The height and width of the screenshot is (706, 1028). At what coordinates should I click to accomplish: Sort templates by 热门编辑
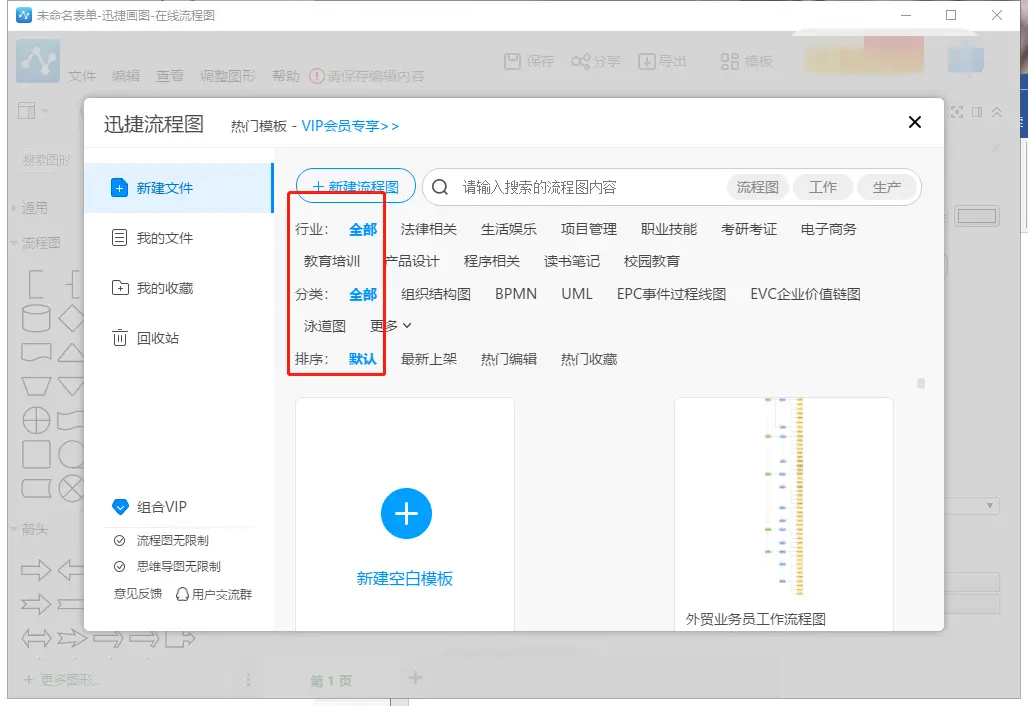coord(509,359)
